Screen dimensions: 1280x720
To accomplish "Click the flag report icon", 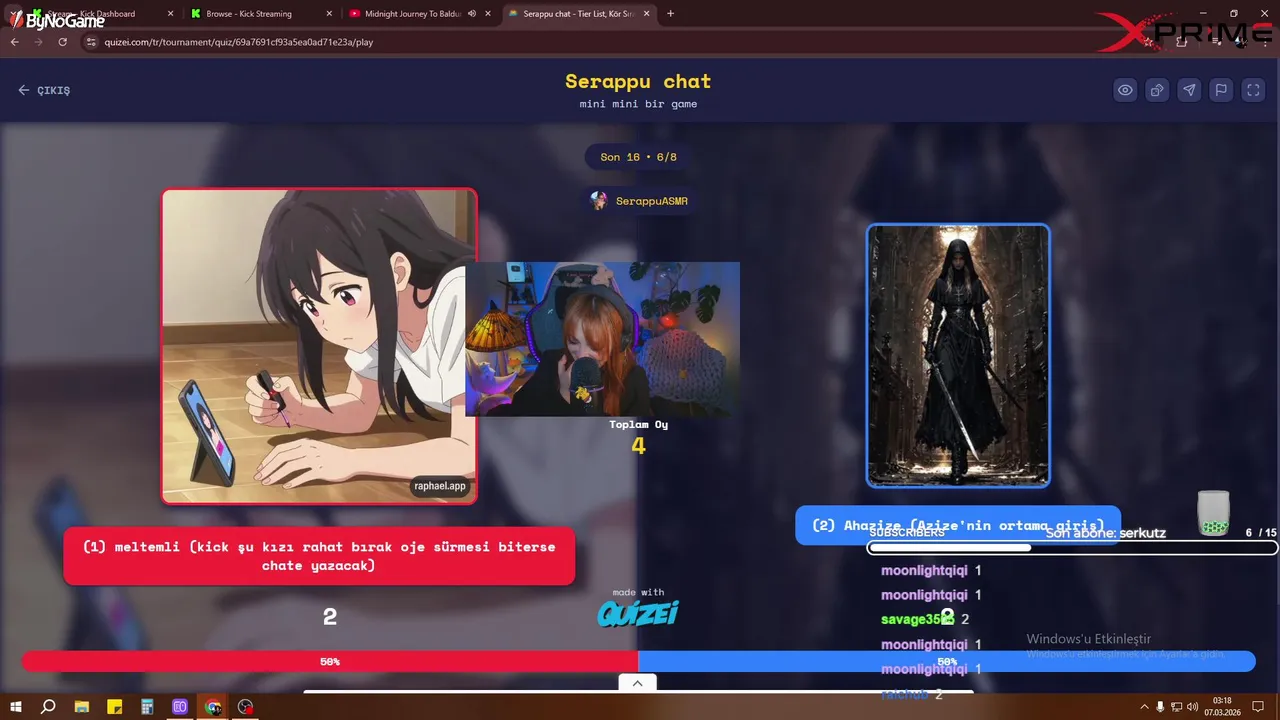I will tap(1221, 90).
